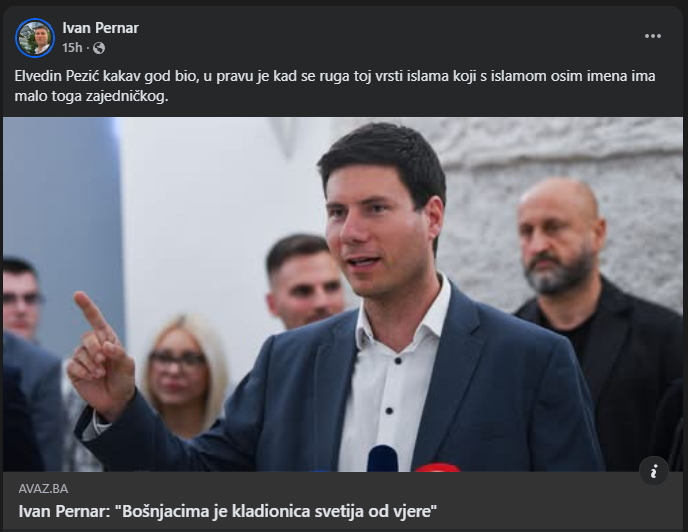Image resolution: width=688 pixels, height=532 pixels.
Task: Click the post text mentioning Elvedin Pezić
Action: pos(335,86)
